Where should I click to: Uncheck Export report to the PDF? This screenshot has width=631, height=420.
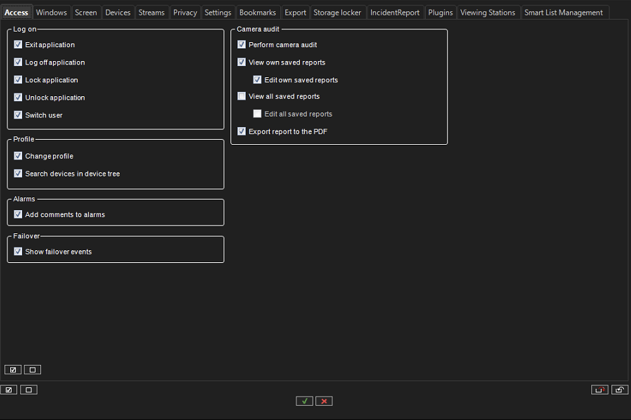(241, 131)
